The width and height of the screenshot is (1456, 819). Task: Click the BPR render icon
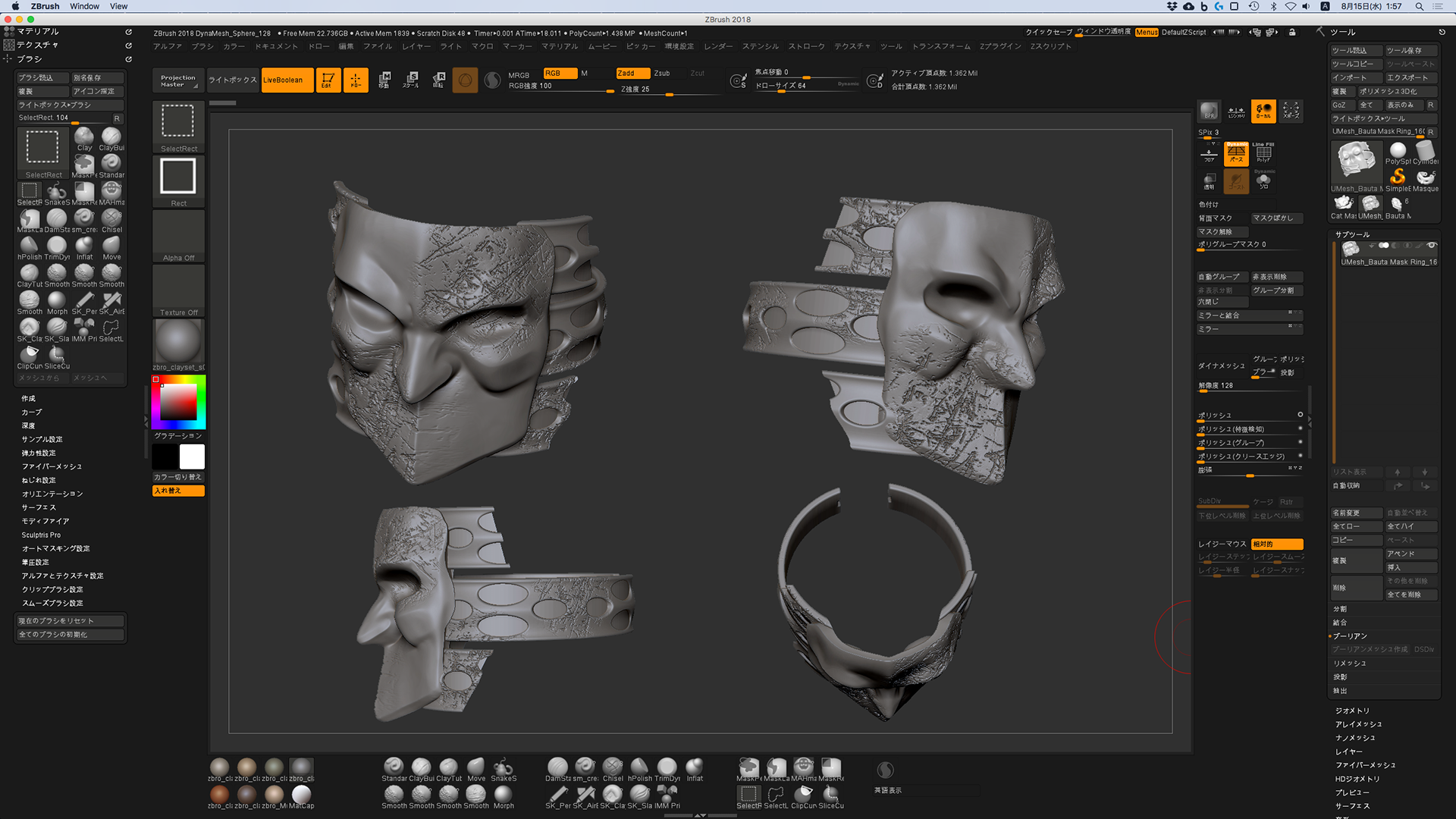[x=1209, y=111]
